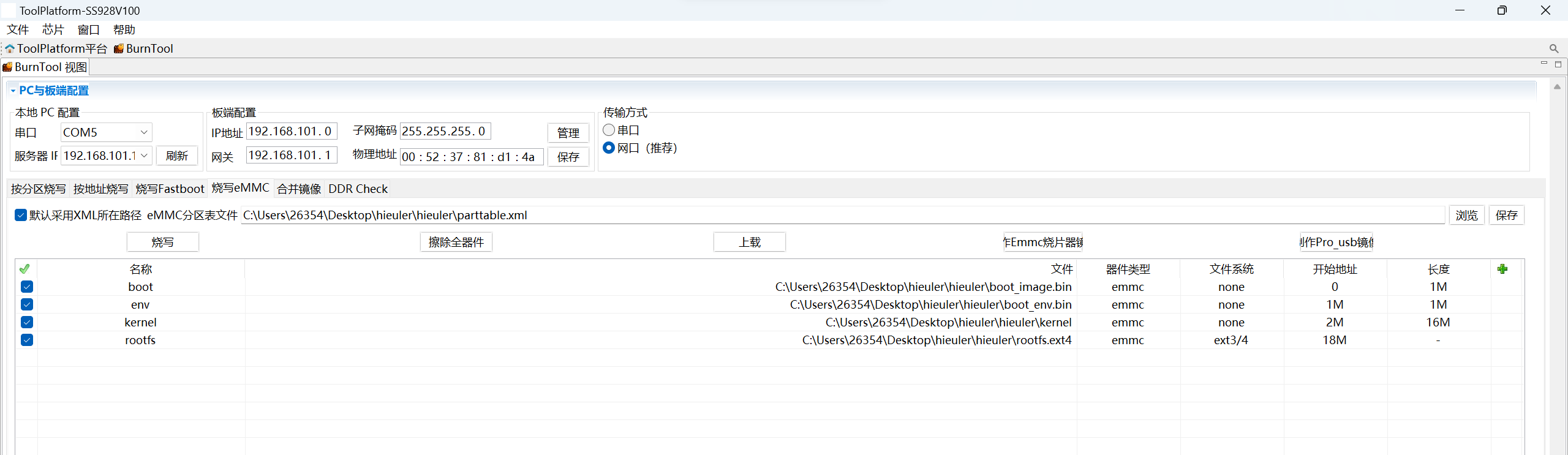Click the green checkmark select-all icon
Screen dimensions: 1568x455
[24, 269]
